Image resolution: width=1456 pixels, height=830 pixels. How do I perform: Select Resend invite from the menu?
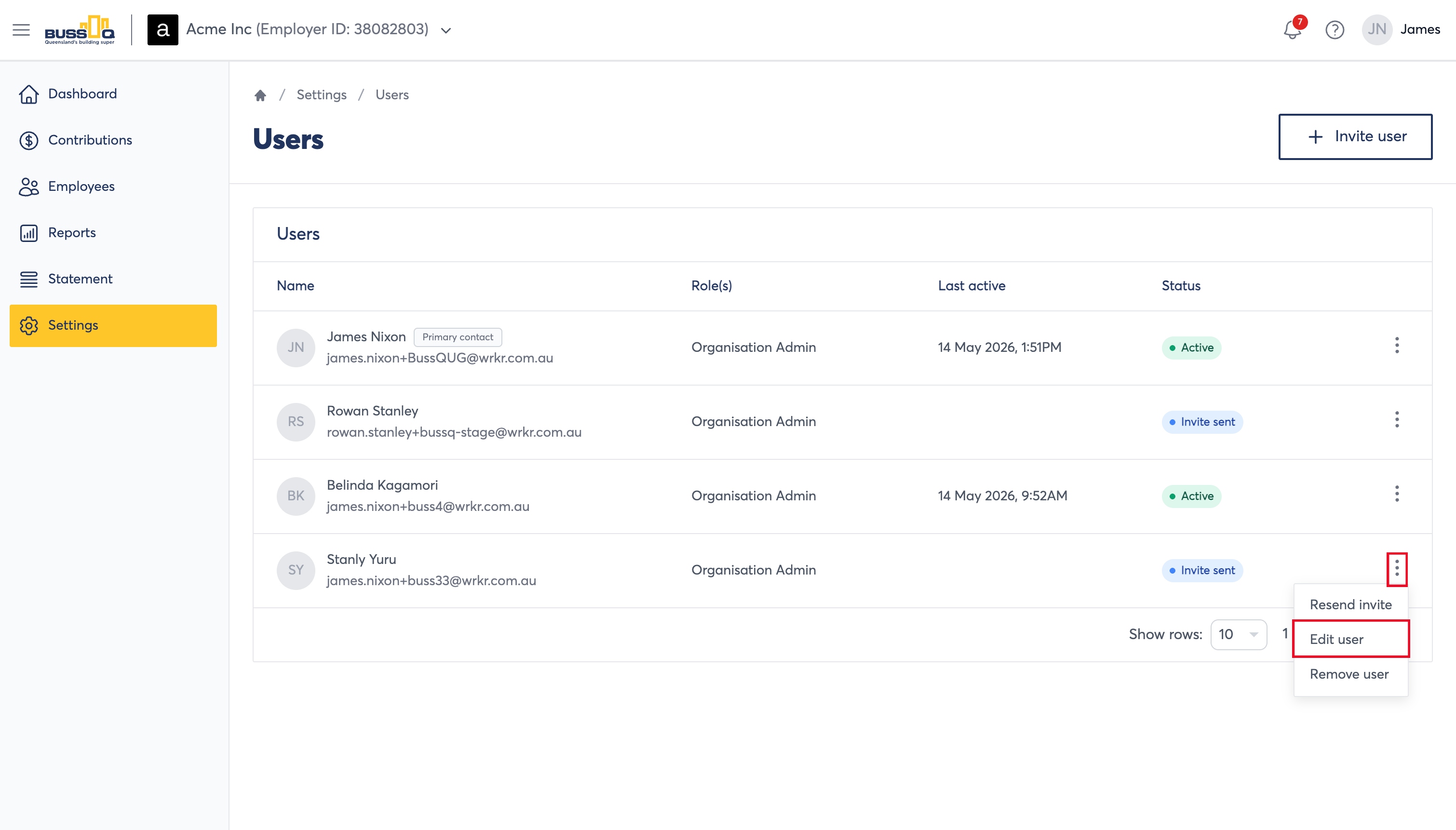coord(1350,604)
